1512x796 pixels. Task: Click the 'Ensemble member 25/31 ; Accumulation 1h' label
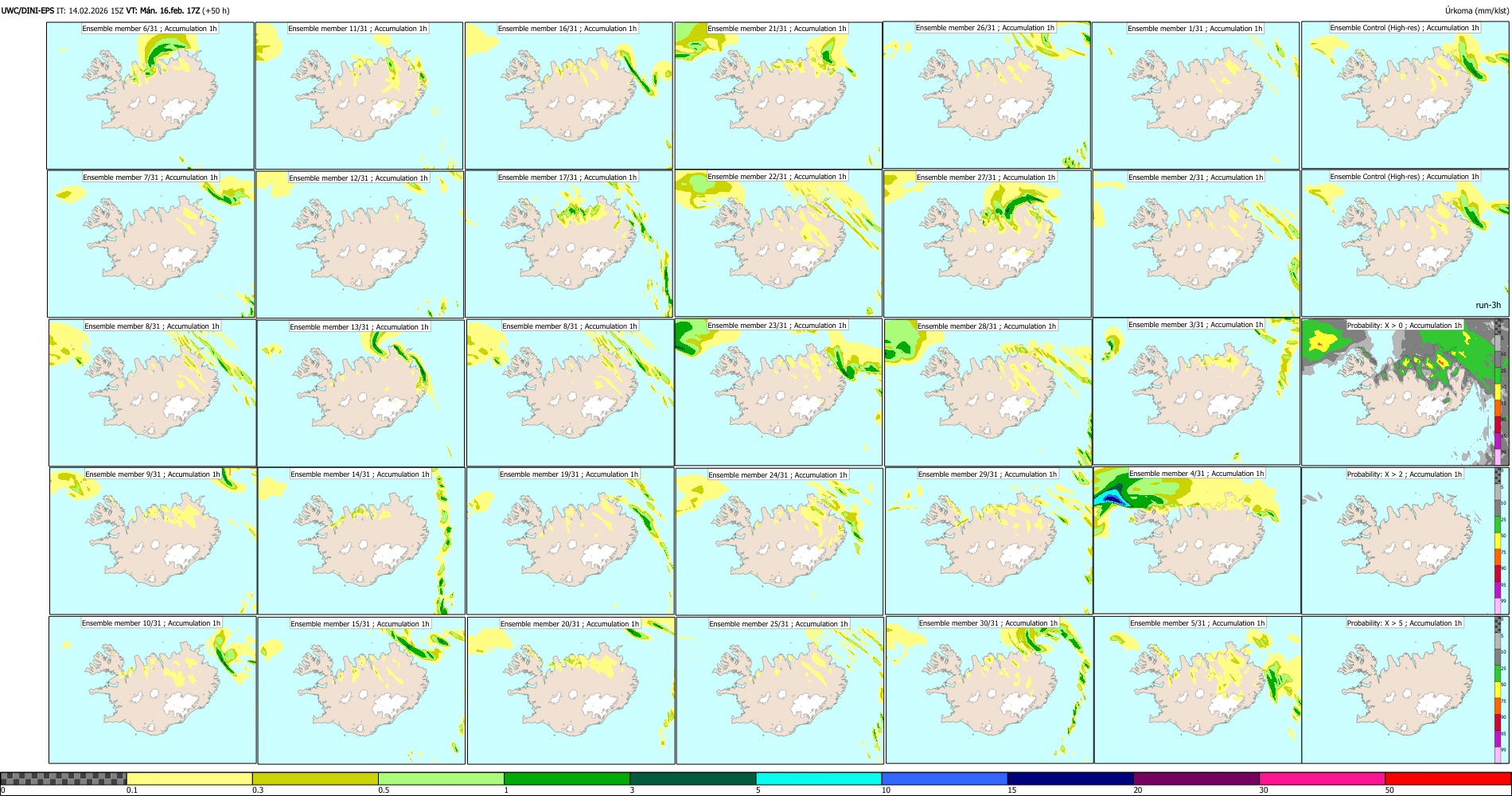(779, 624)
